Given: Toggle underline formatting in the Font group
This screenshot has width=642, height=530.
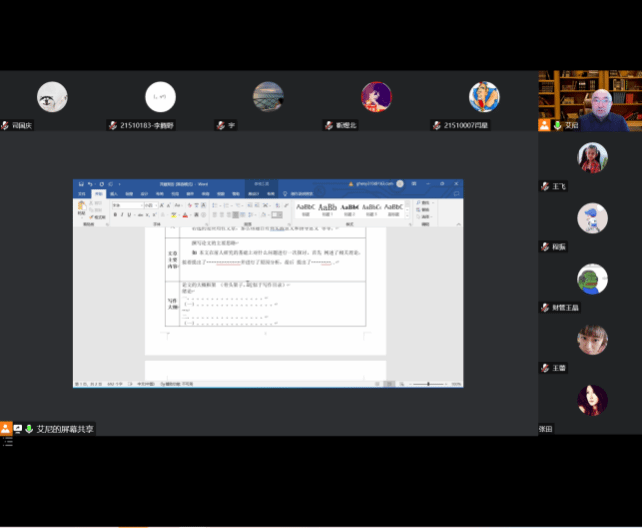Looking at the screenshot, I should 130,214.
